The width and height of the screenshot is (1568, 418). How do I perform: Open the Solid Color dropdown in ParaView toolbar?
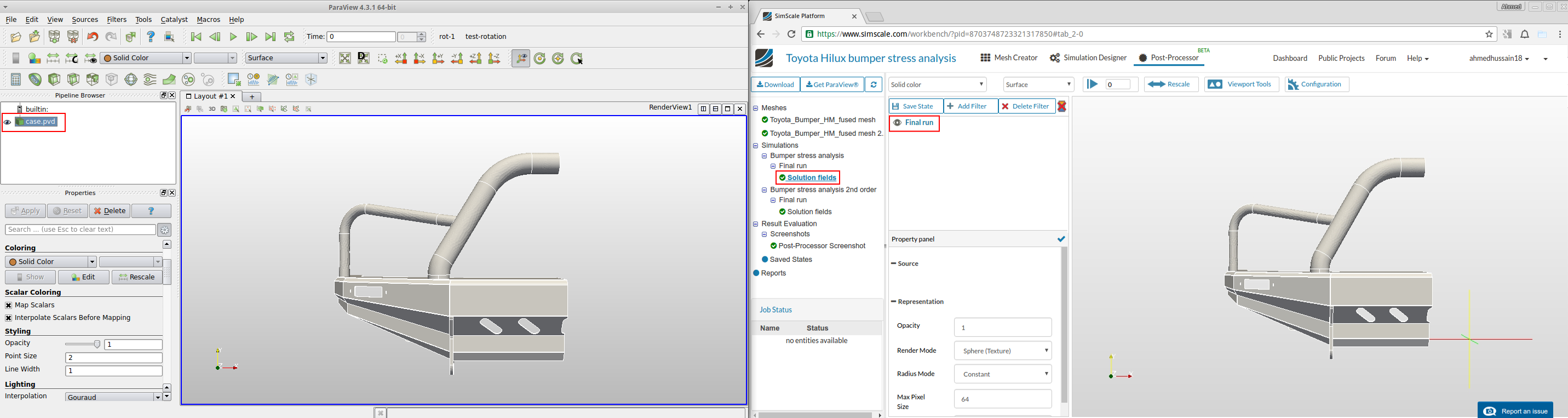coord(146,59)
